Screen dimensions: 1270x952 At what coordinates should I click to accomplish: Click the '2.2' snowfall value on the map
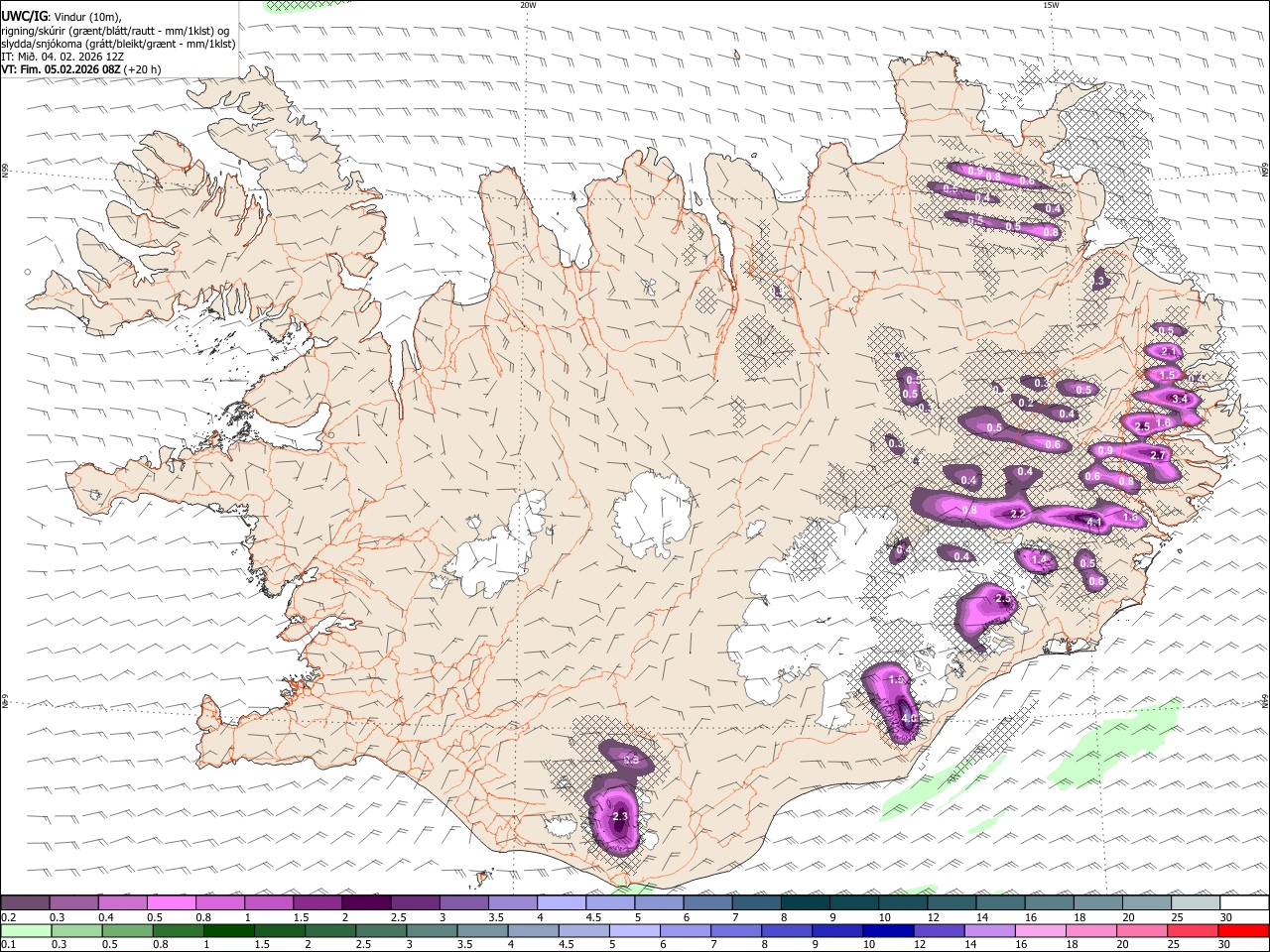tap(1018, 515)
